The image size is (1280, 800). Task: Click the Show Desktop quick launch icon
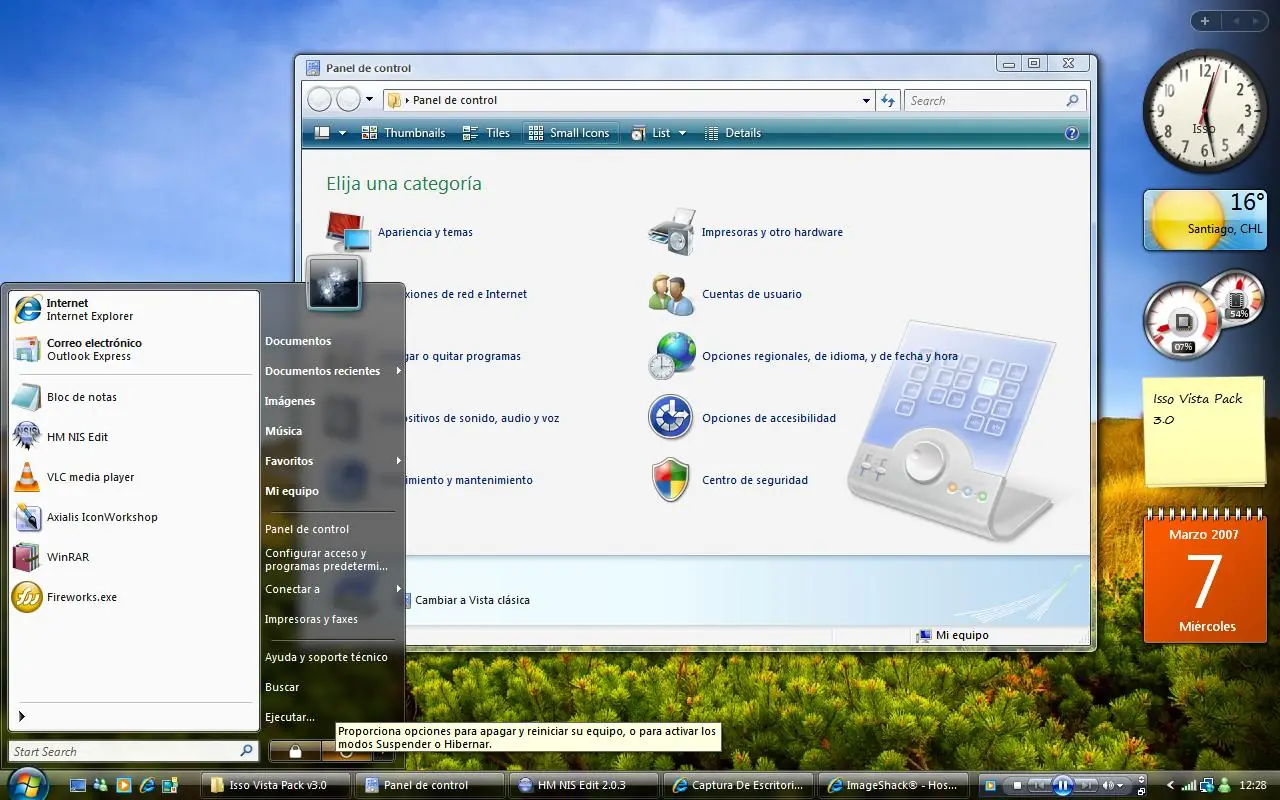click(x=78, y=785)
